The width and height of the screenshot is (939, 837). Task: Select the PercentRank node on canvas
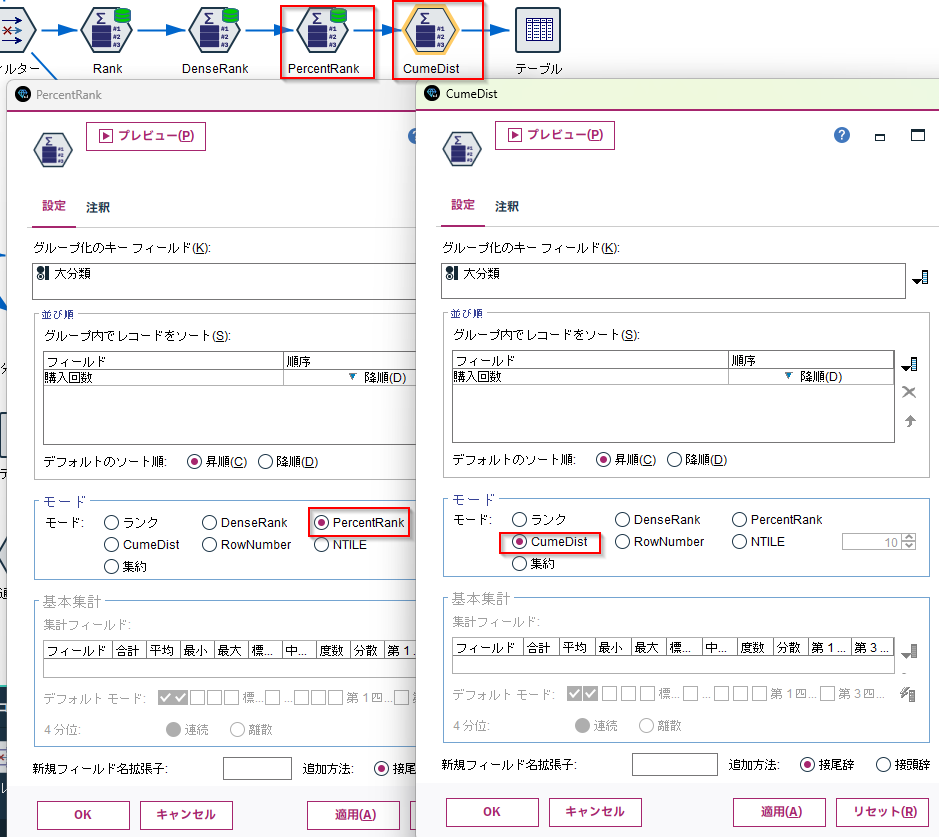coord(323,30)
